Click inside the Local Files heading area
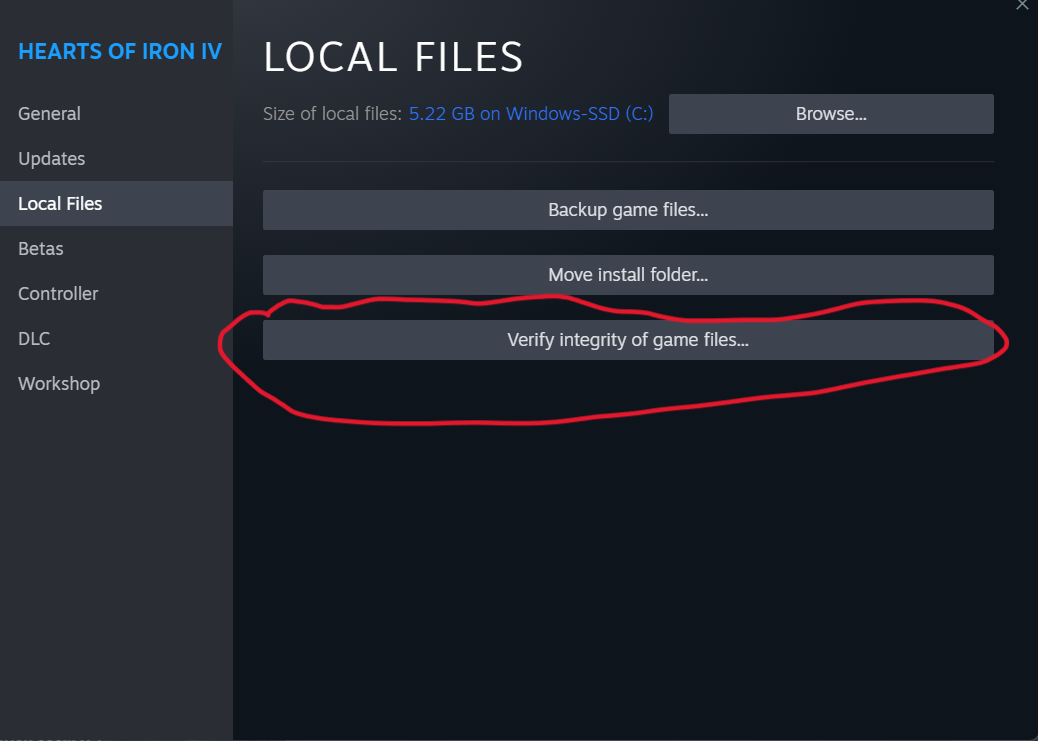This screenshot has height=741, width=1038. tap(393, 57)
